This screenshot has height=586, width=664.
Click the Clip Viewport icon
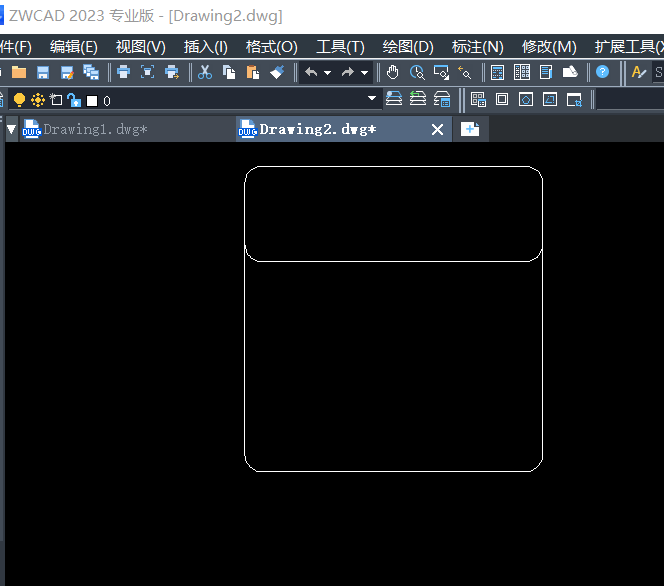[x=574, y=100]
